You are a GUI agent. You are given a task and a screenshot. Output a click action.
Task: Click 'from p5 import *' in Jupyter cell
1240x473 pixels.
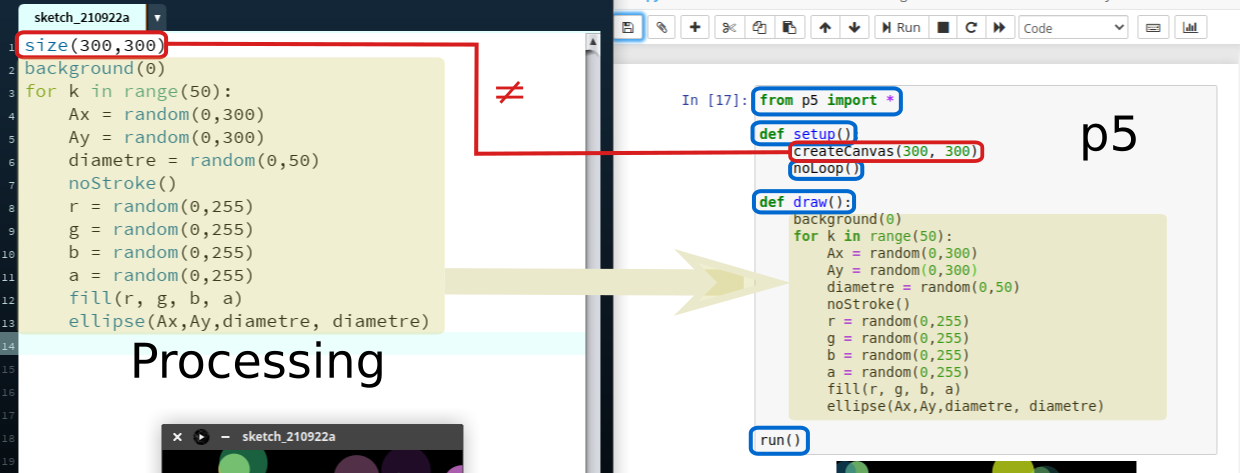828,100
